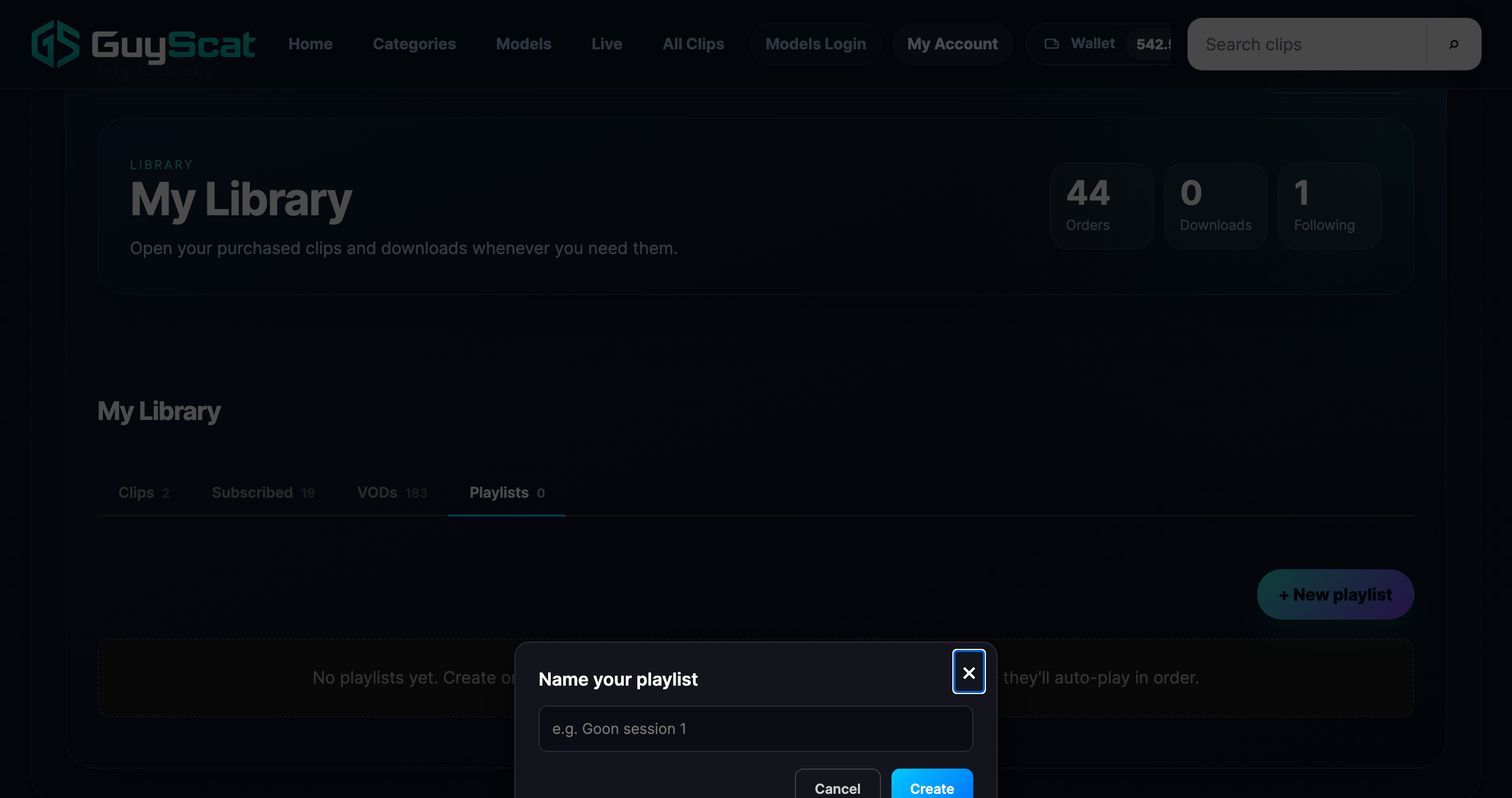Open My Account
Viewport: 1512px width, 798px height.
[952, 44]
